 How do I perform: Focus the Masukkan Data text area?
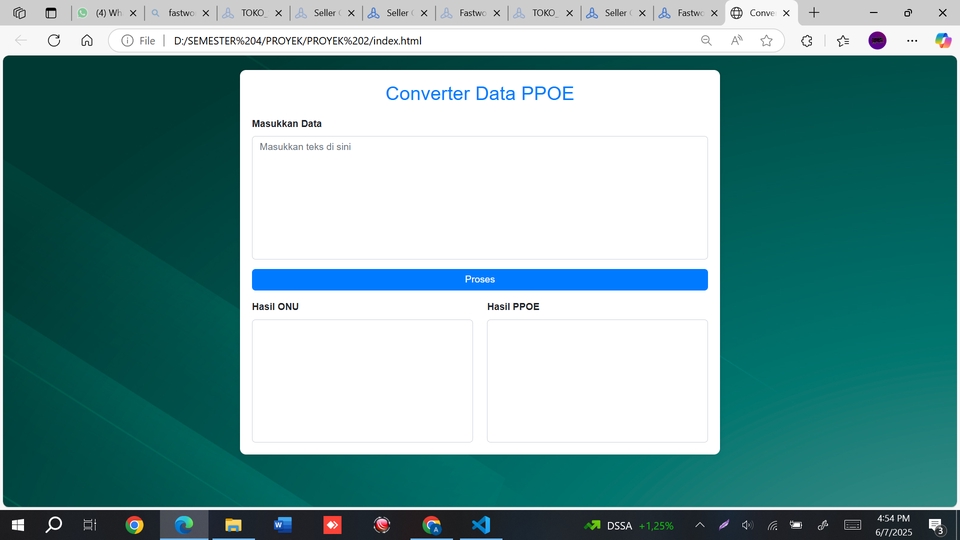pyautogui.click(x=479, y=198)
